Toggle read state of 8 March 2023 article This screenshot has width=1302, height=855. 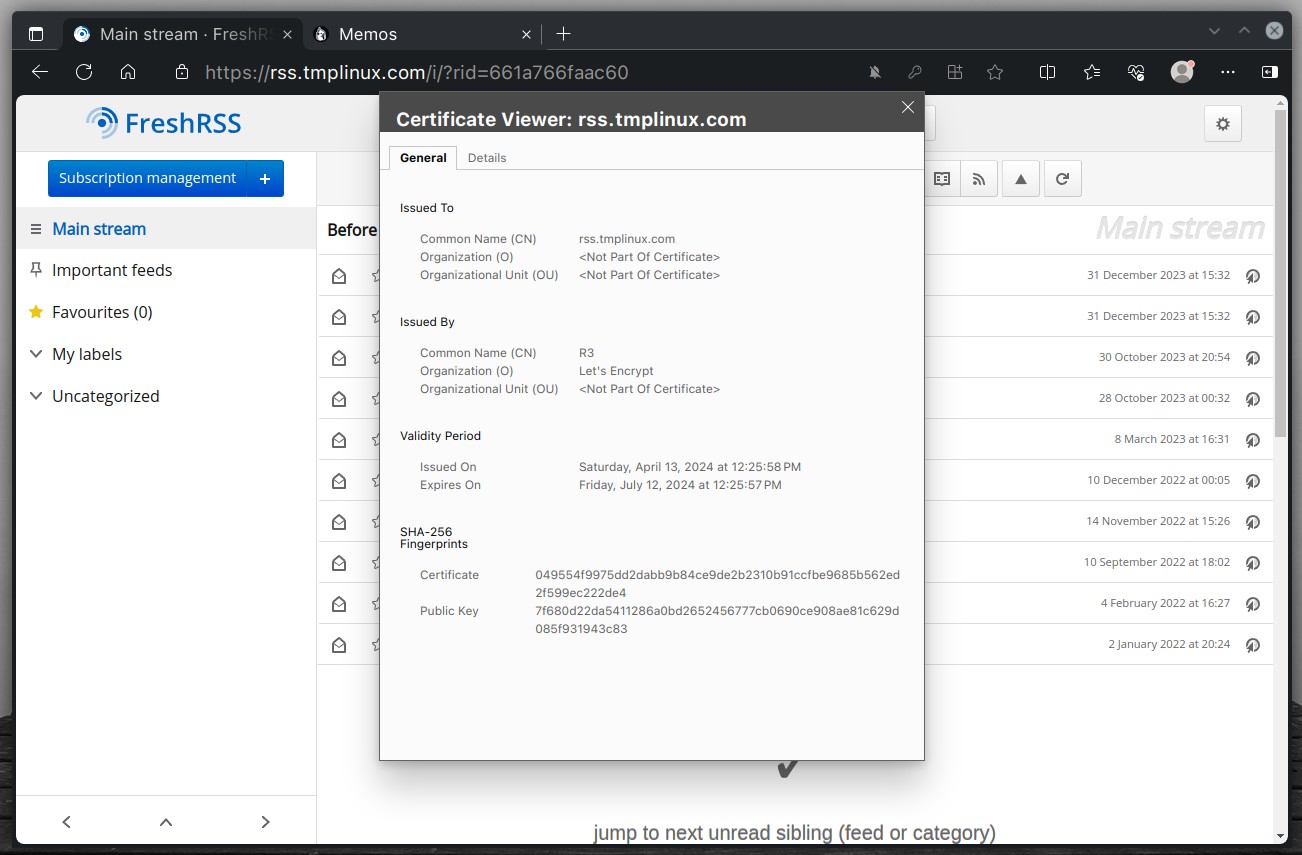pyautogui.click(x=339, y=440)
